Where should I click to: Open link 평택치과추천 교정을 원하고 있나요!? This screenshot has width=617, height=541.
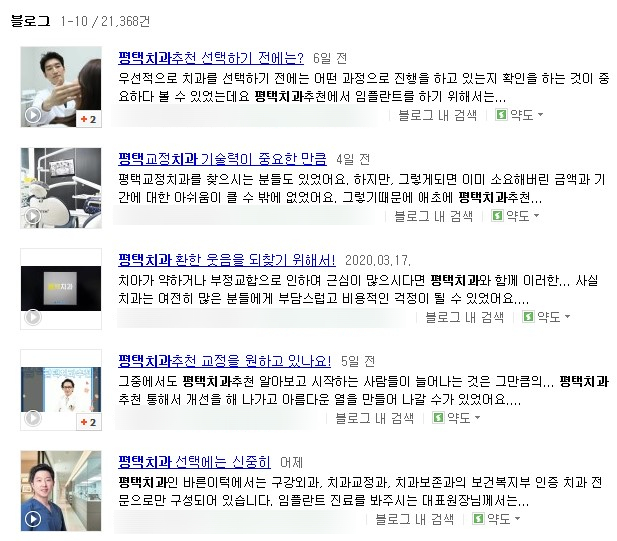click(224, 361)
